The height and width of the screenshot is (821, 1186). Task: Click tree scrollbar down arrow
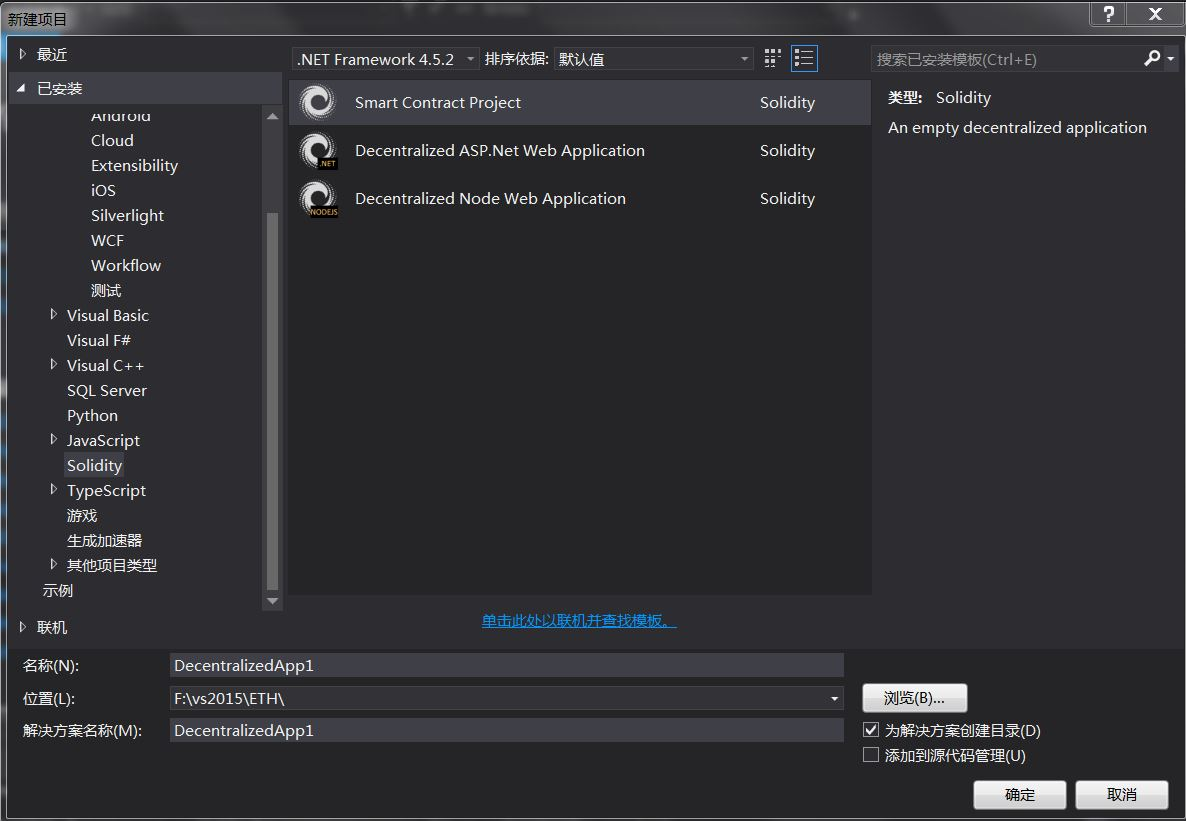272,602
